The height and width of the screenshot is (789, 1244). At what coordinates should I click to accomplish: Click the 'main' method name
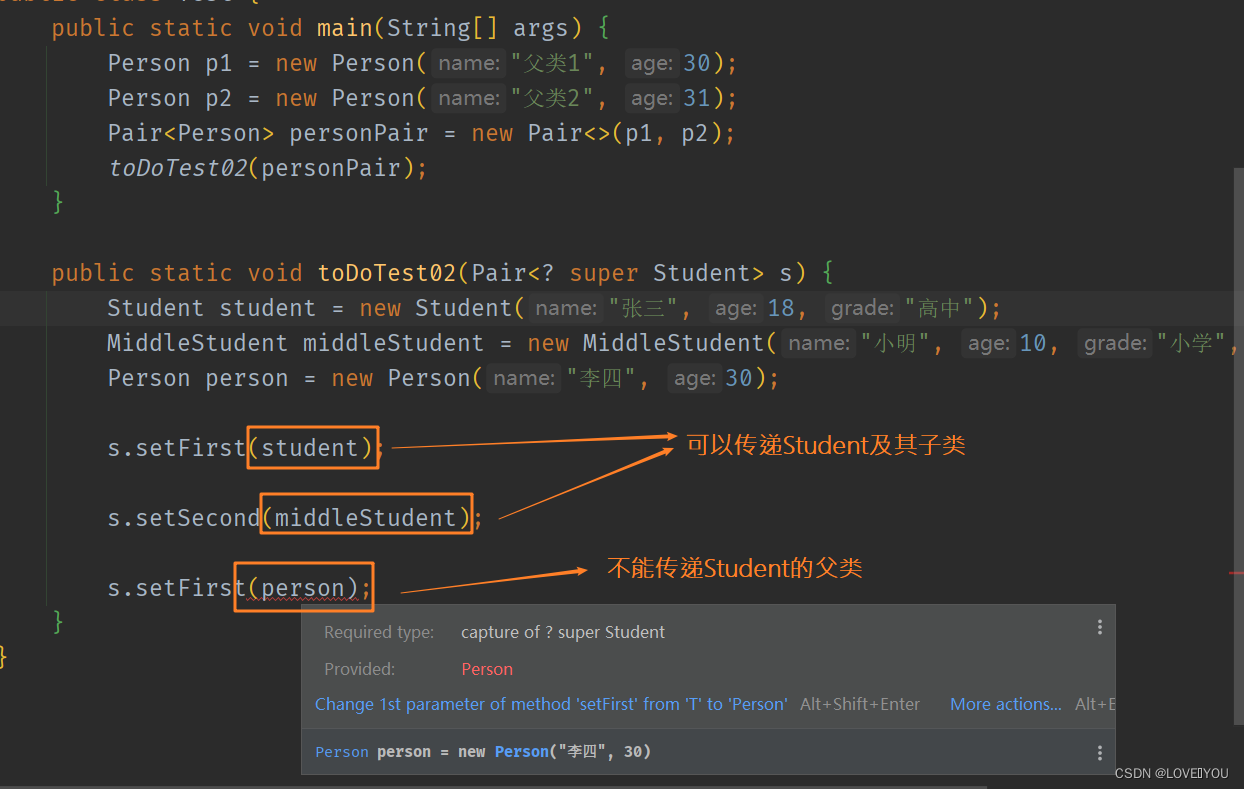(x=346, y=28)
